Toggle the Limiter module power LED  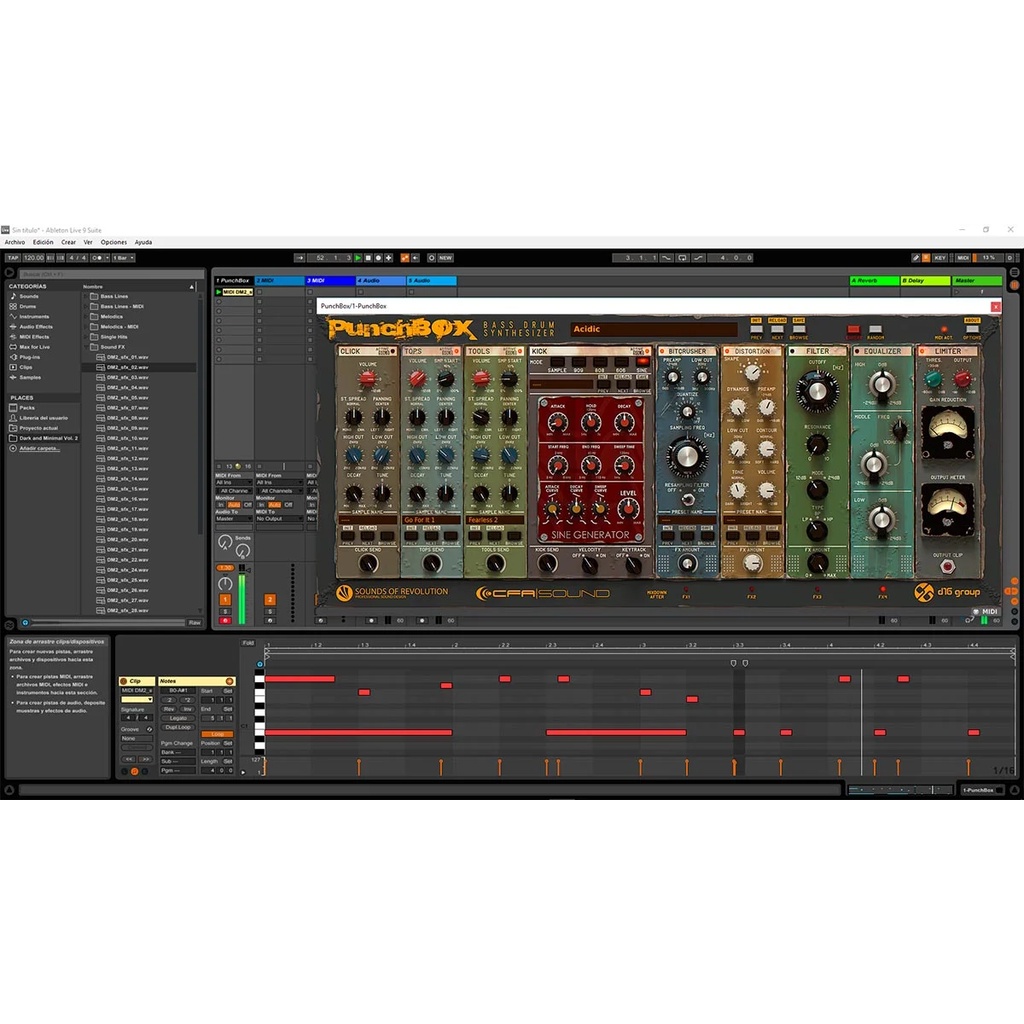(x=922, y=351)
